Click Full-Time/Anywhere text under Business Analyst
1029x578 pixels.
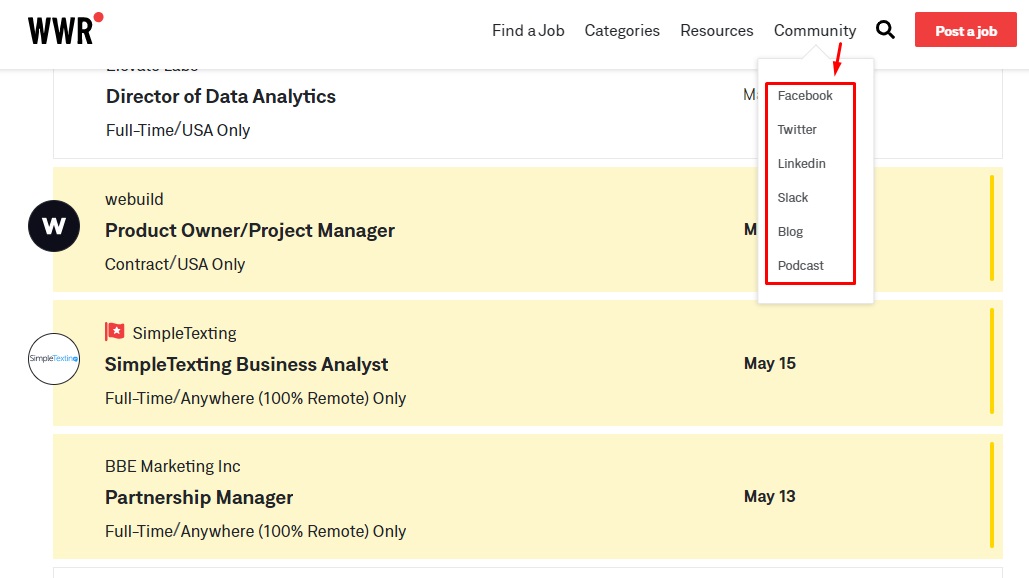255,398
